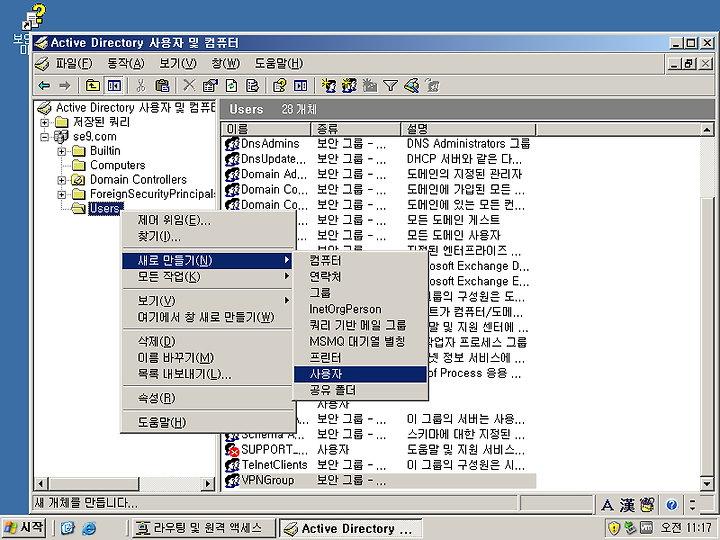Click the Paste clipboard icon
Screen dimensions: 720x540
click(x=162, y=85)
